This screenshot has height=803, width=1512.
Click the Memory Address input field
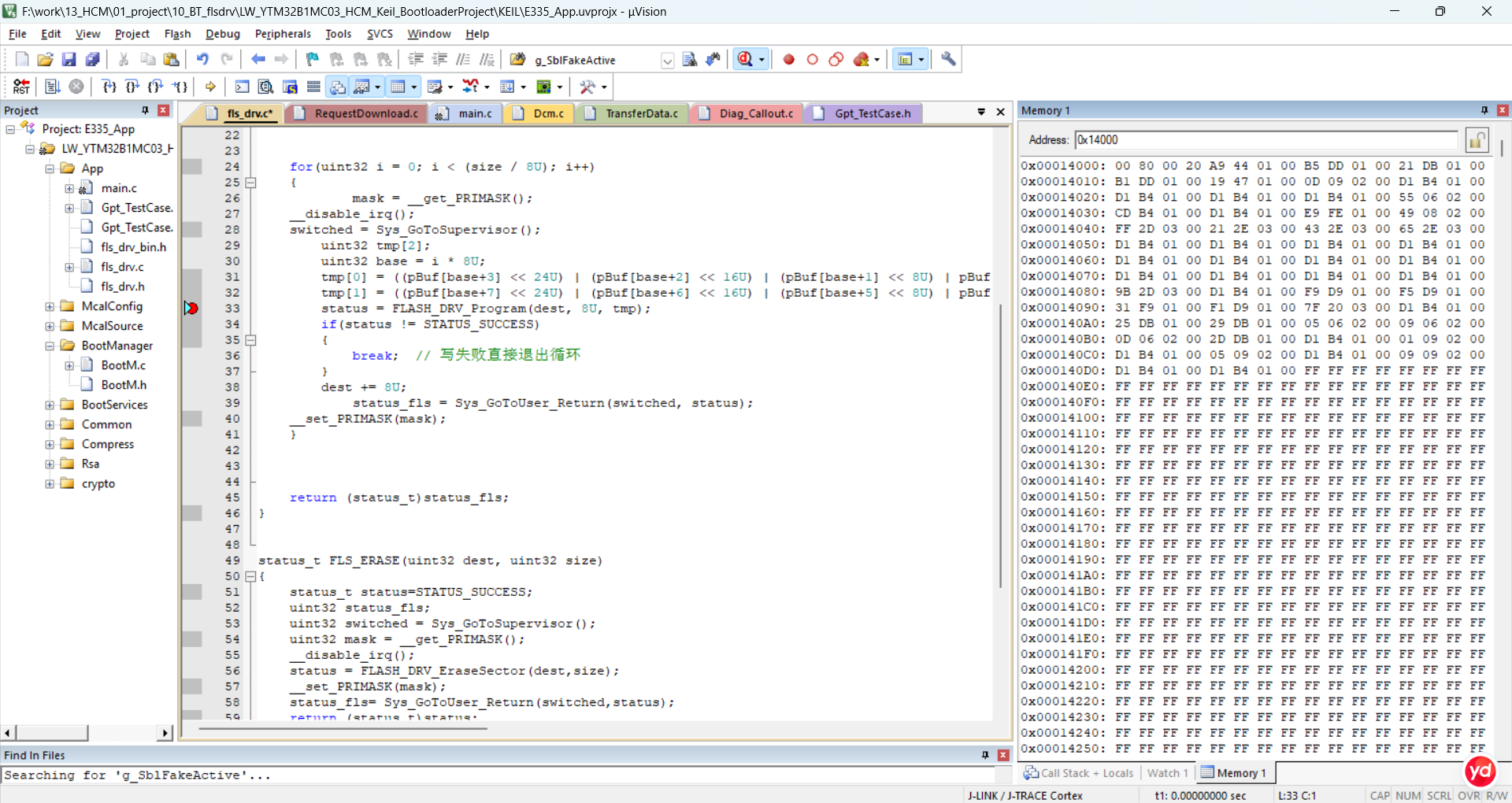pyautogui.click(x=1266, y=140)
